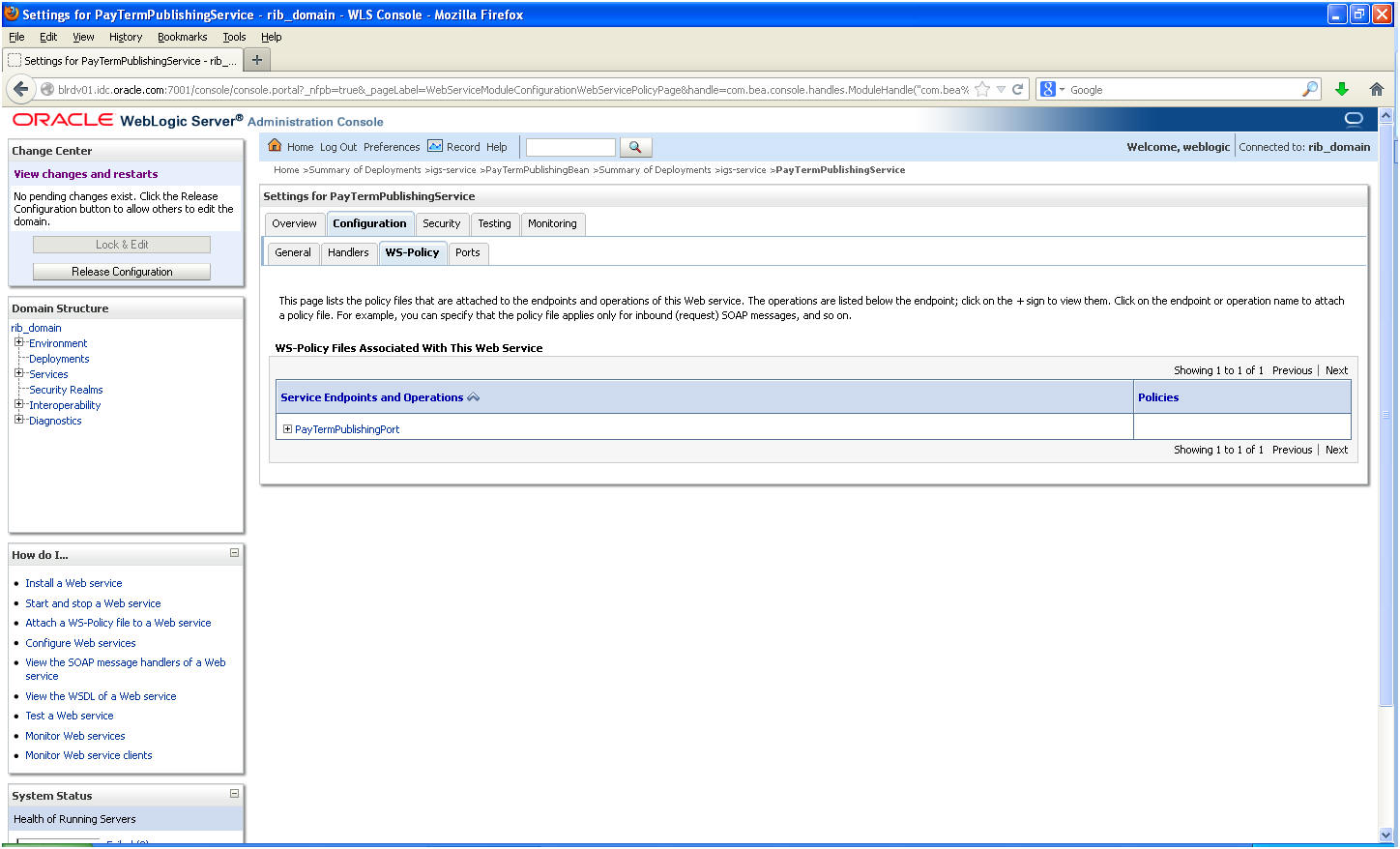Open the address bar history dropdown arrow
1400x849 pixels.
coord(1002,90)
